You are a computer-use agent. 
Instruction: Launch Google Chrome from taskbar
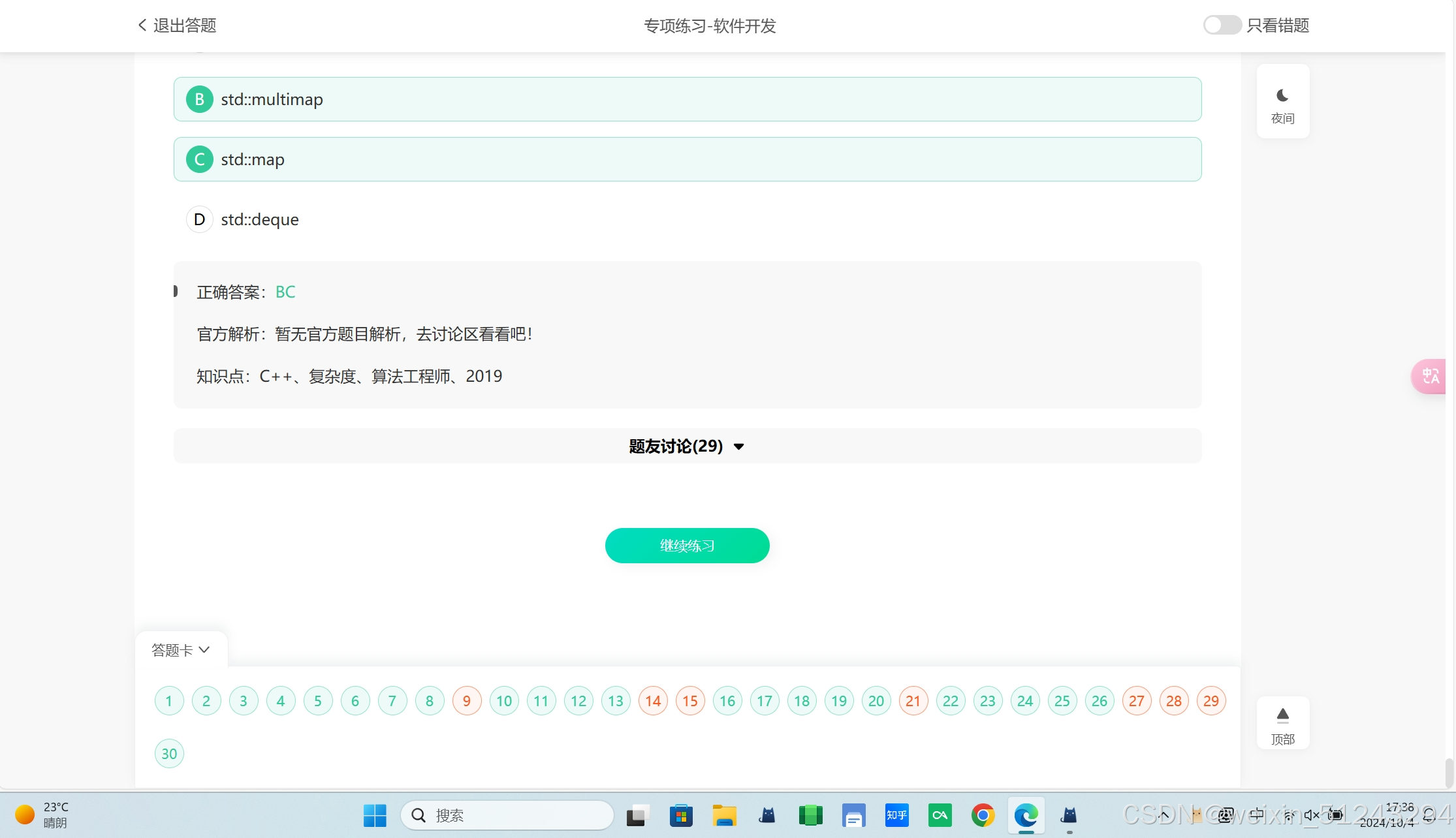coord(983,815)
